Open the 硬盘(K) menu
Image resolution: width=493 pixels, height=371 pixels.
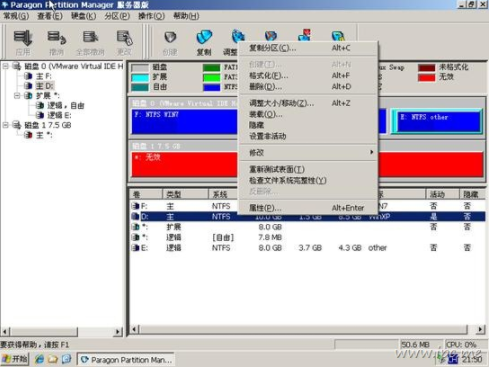(83, 16)
